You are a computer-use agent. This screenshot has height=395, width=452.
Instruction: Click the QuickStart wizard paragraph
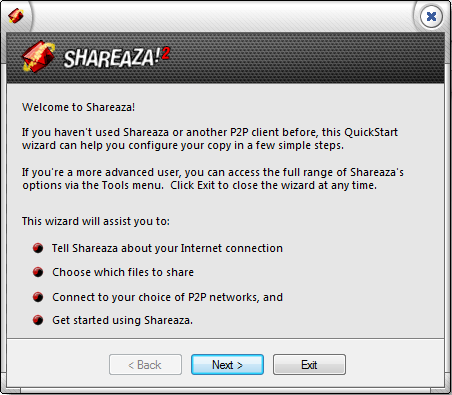(x=210, y=139)
